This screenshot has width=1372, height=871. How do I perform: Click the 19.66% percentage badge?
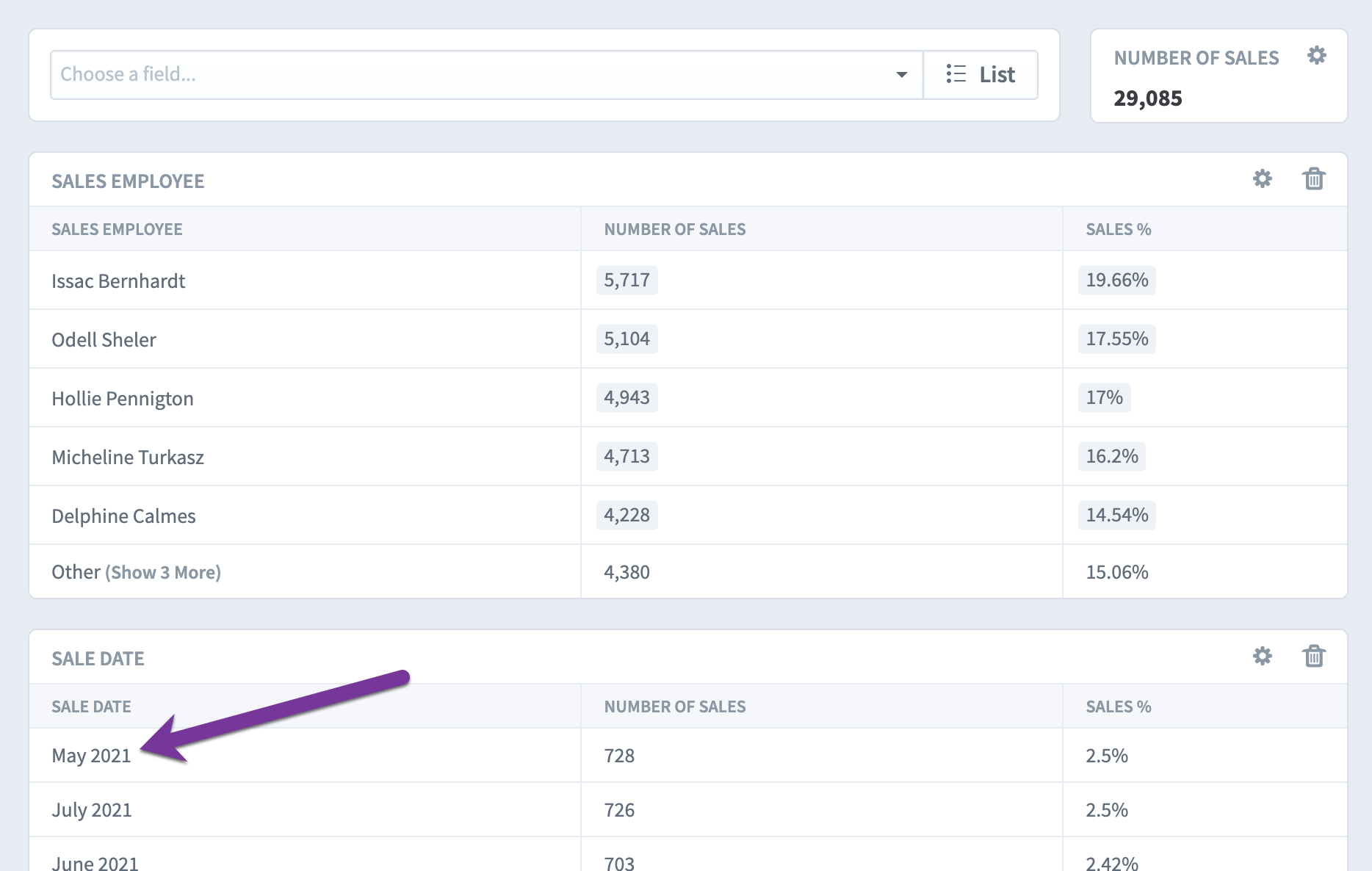click(x=1117, y=280)
